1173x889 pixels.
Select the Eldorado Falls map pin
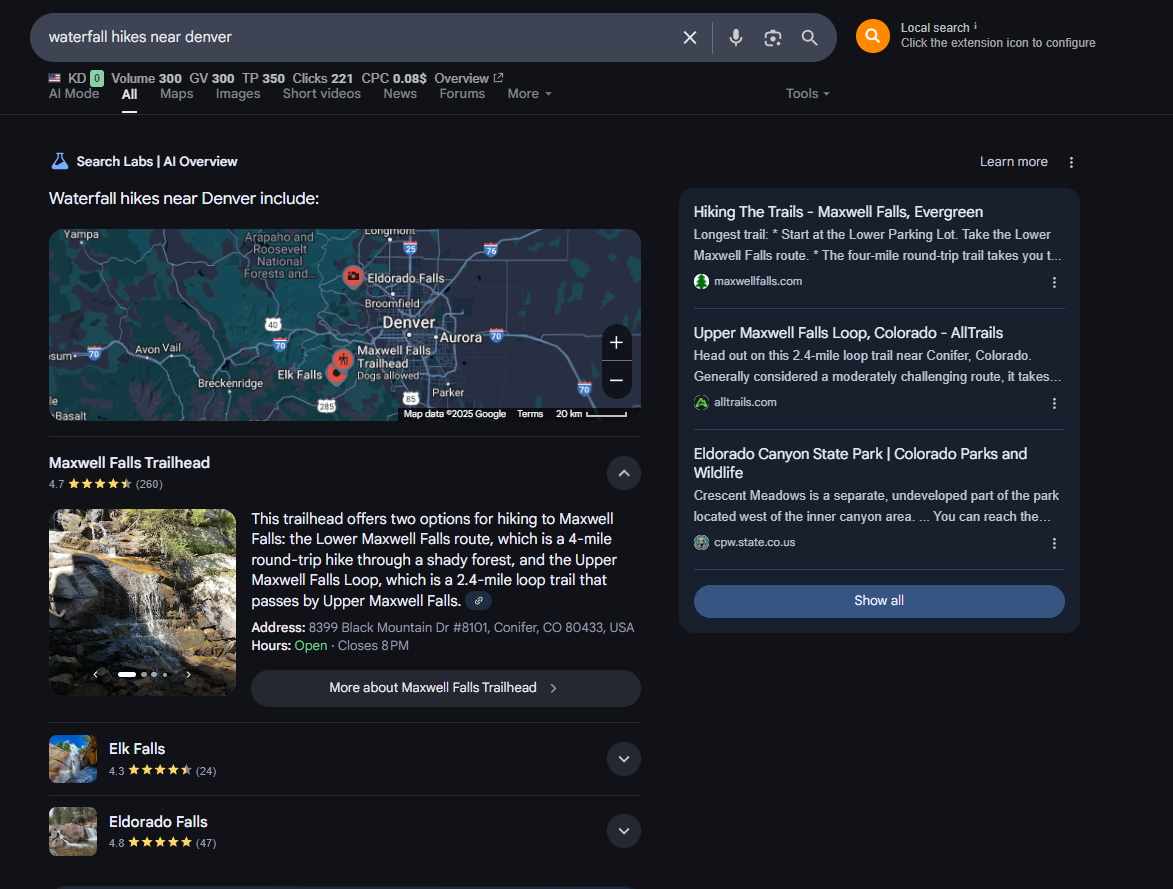353,277
